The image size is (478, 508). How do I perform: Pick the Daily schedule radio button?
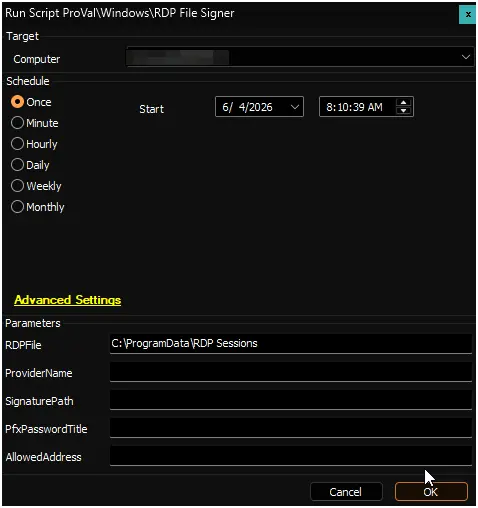(x=30, y=165)
